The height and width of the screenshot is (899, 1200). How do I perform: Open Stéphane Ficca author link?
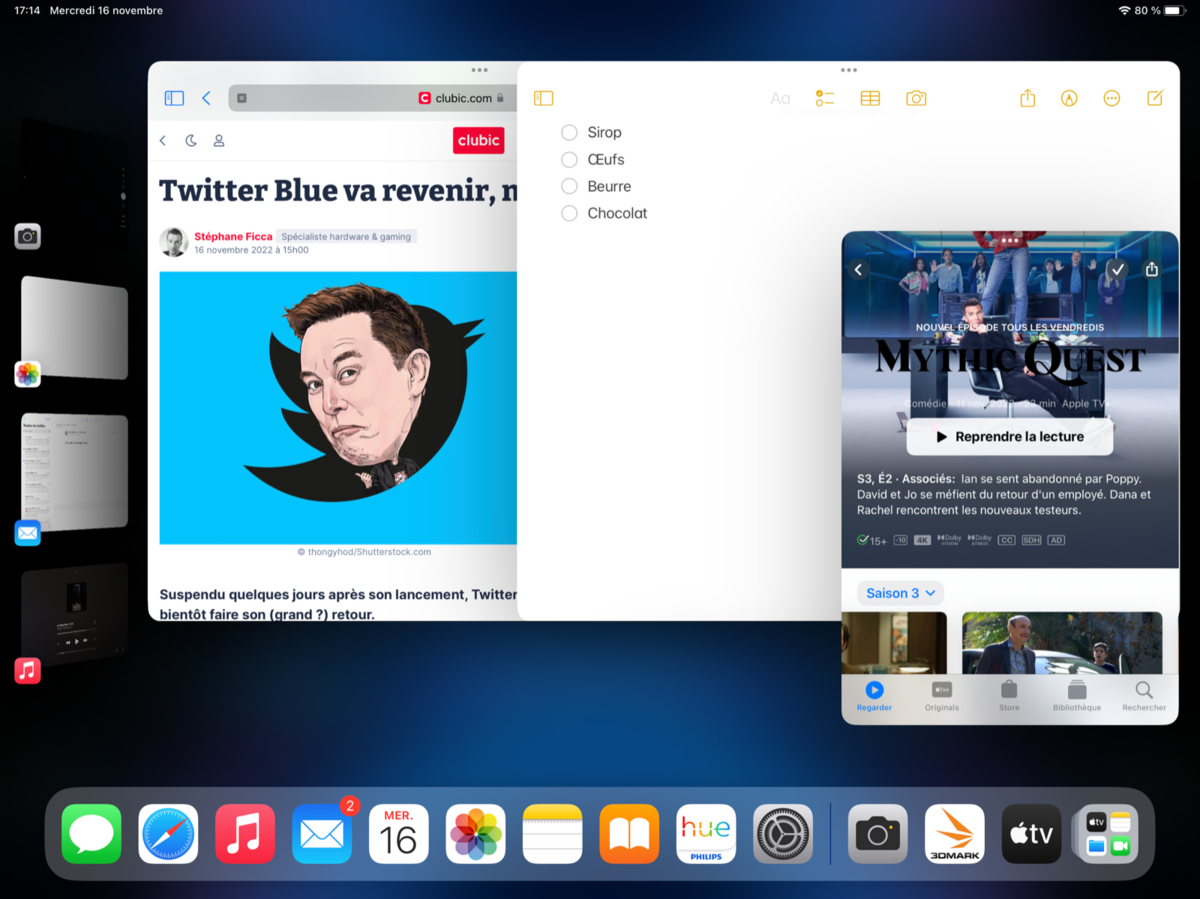(x=233, y=236)
